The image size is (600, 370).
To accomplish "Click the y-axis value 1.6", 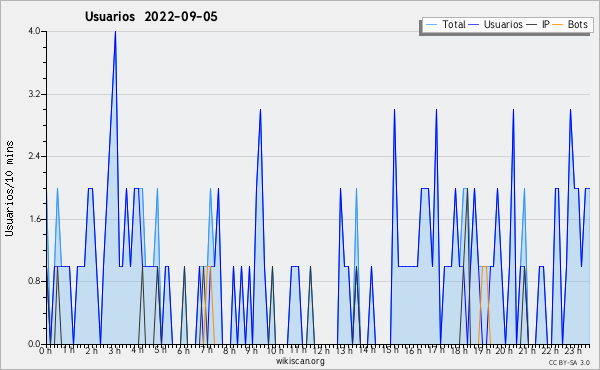I will pos(34,219).
